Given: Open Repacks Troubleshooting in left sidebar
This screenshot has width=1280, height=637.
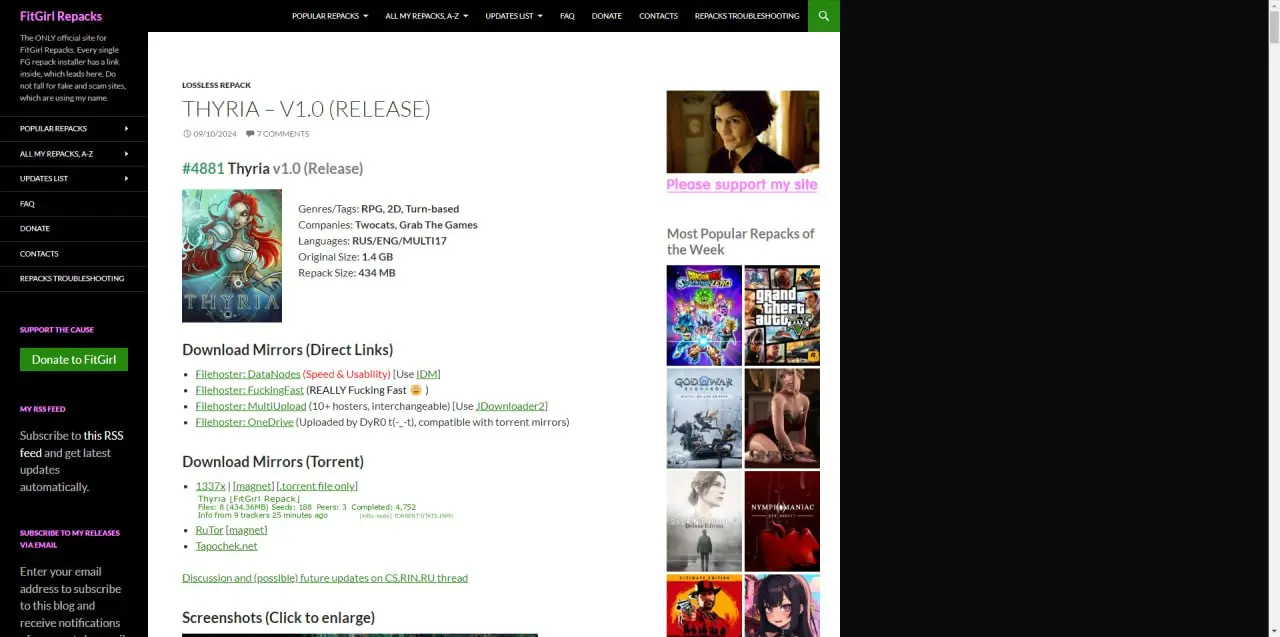Looking at the screenshot, I should pos(72,279).
